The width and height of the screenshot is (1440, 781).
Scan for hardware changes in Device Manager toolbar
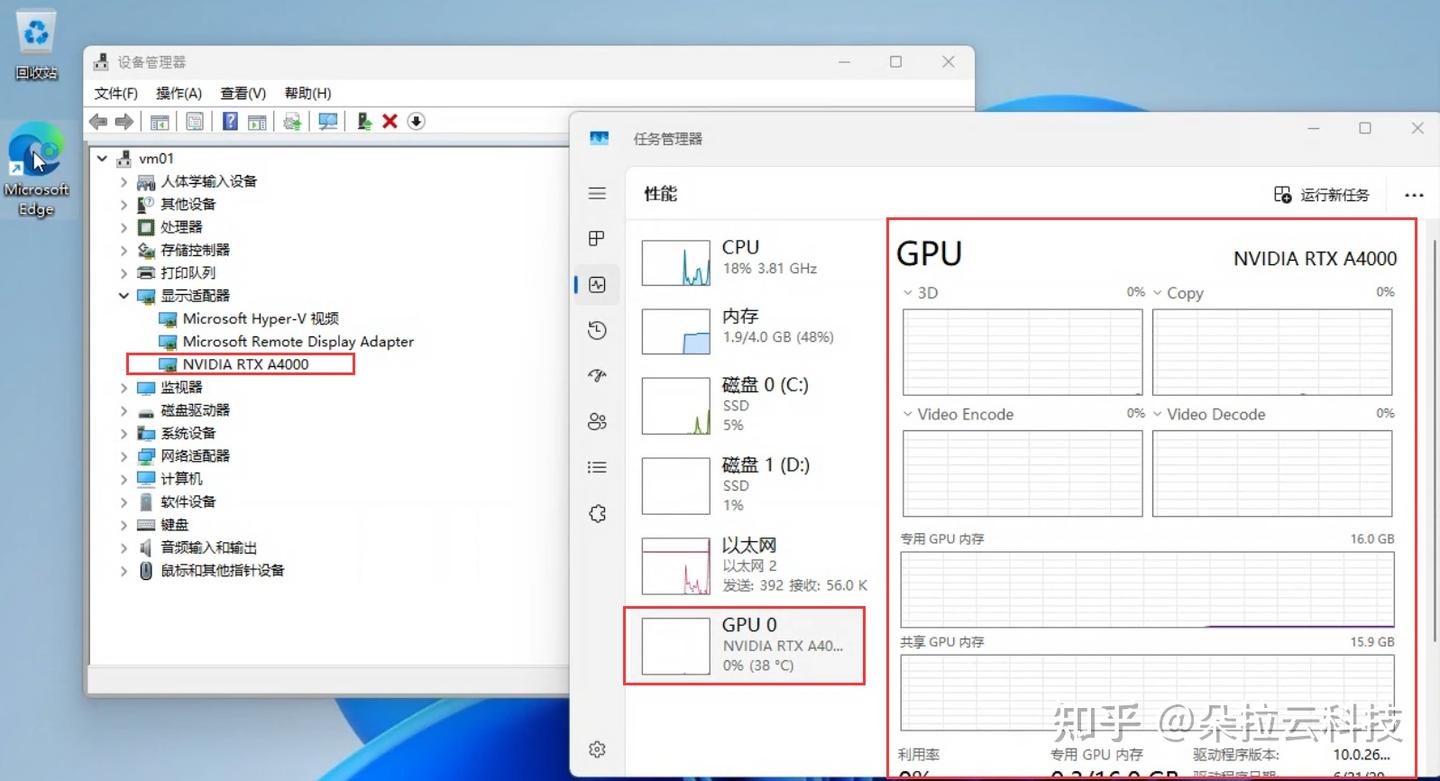point(330,121)
